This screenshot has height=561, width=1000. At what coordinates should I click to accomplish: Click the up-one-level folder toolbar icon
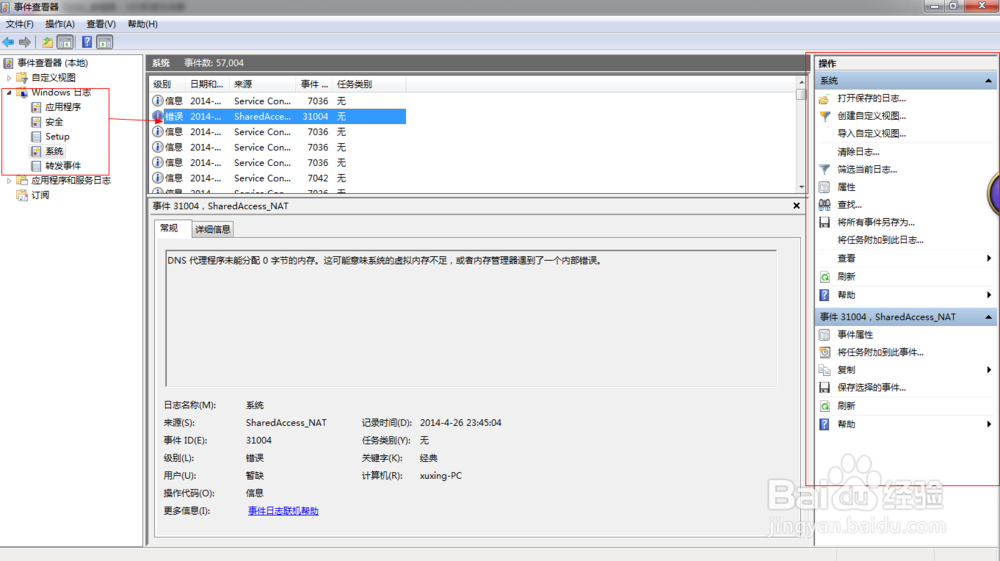pos(47,42)
